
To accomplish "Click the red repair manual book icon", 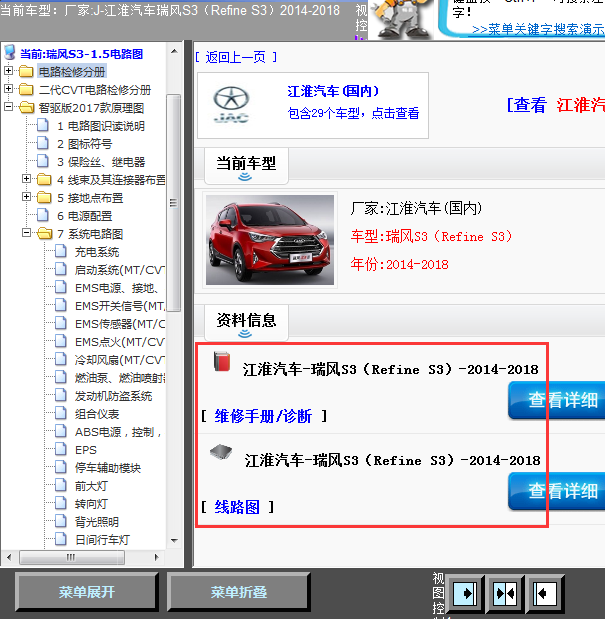I will pos(221,363).
